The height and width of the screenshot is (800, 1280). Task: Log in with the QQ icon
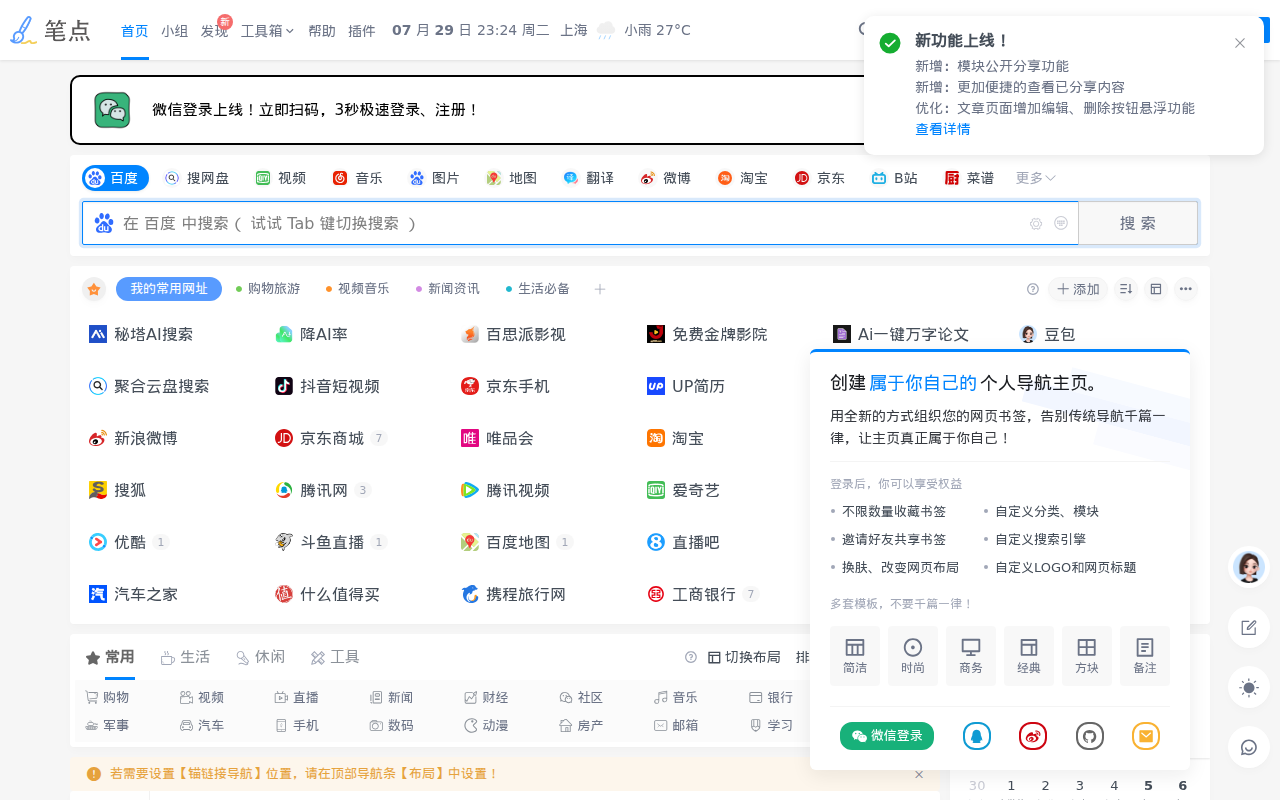977,736
